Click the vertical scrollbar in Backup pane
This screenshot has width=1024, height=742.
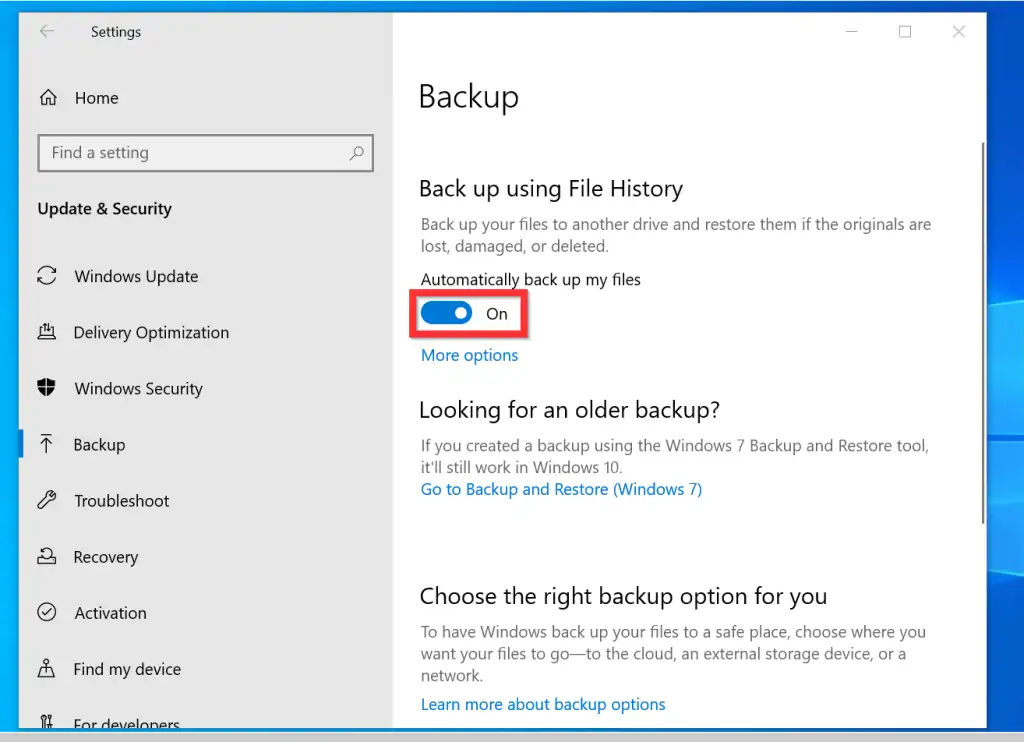point(983,330)
